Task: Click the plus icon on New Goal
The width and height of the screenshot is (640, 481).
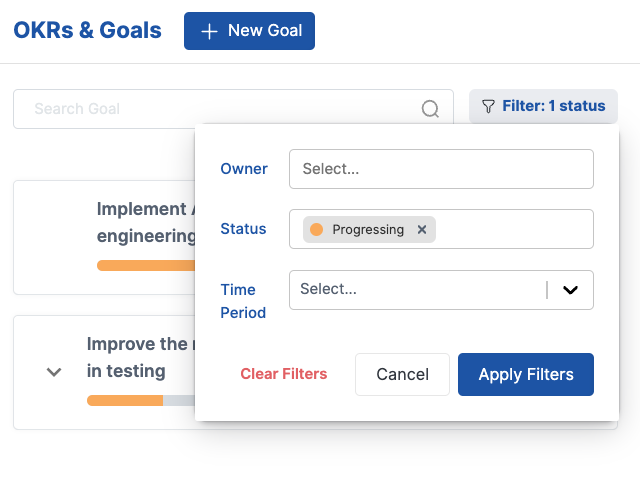Action: click(209, 31)
